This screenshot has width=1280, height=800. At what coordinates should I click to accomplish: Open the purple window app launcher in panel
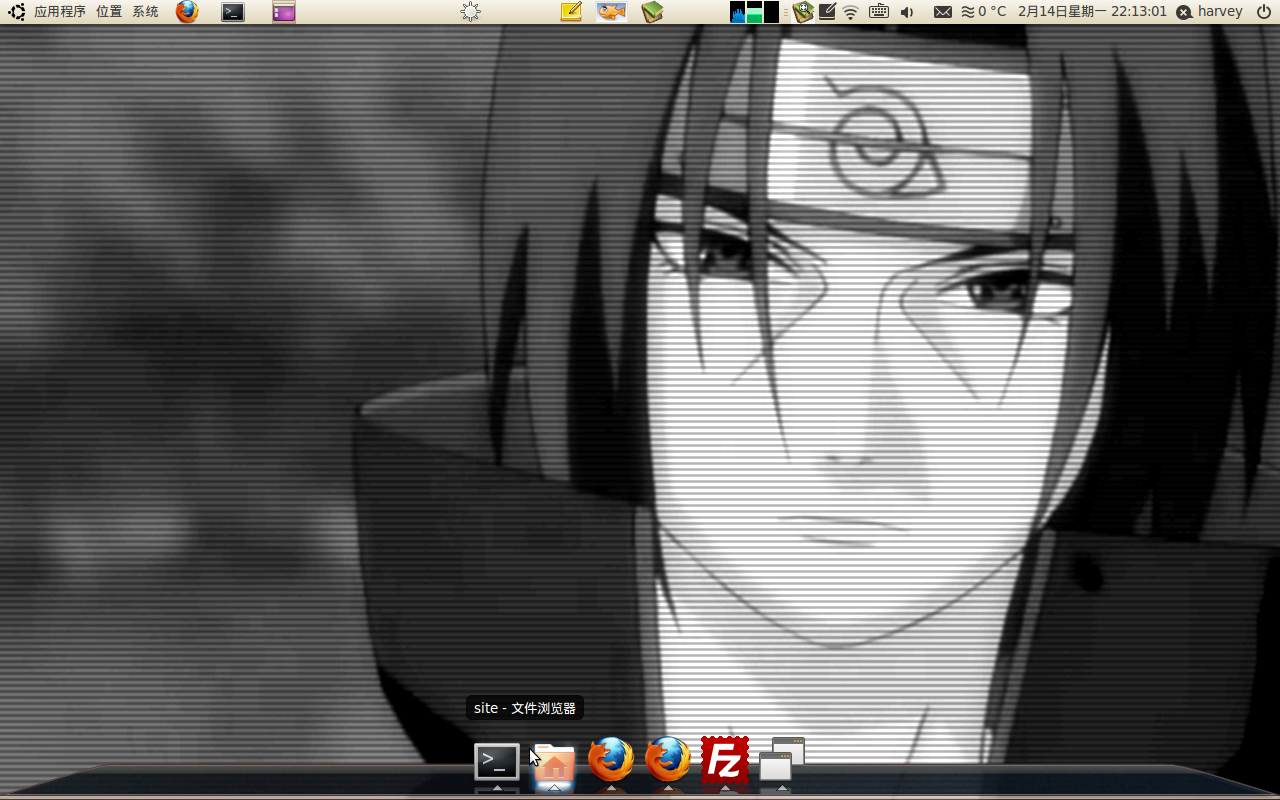click(284, 12)
